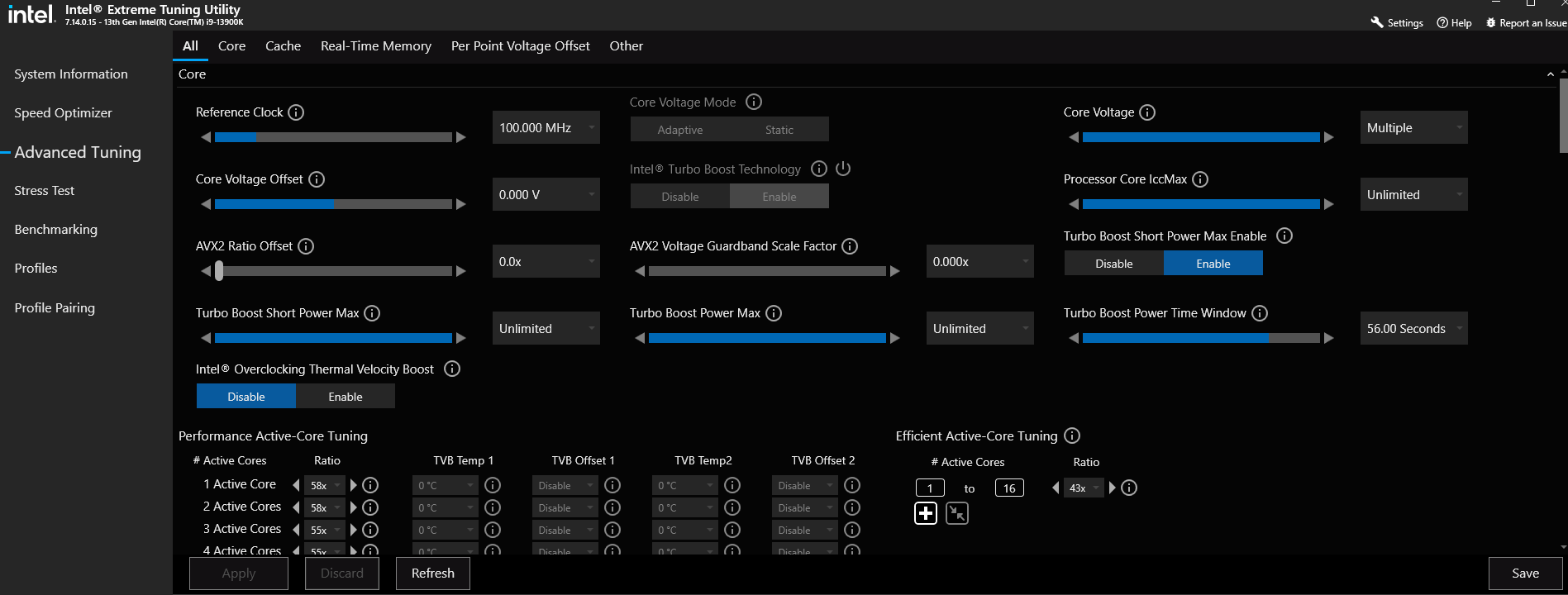The image size is (1568, 595).
Task: Open Stress Test in the sidebar
Action: [x=45, y=191]
